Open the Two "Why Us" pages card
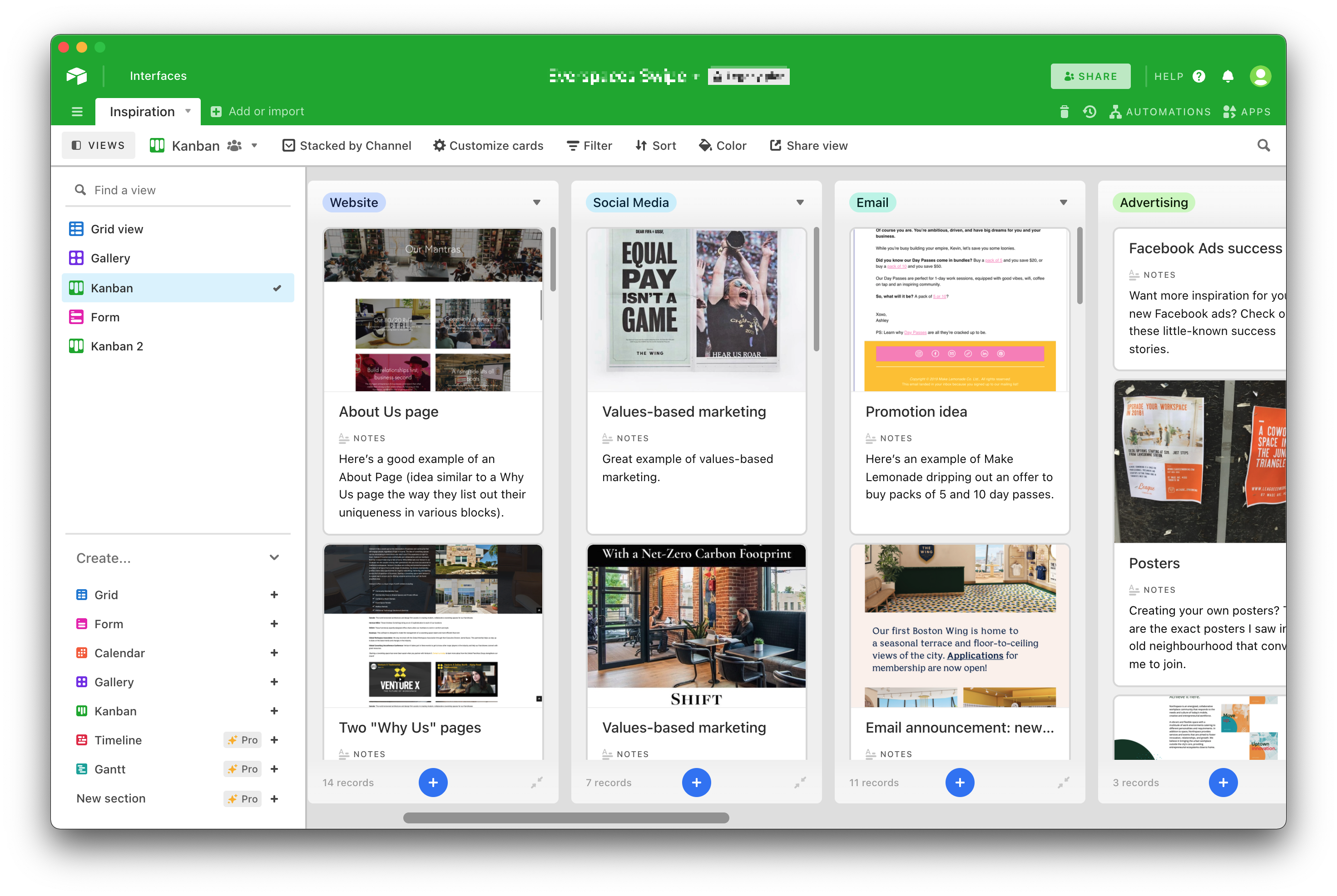This screenshot has width=1337, height=896. click(433, 651)
